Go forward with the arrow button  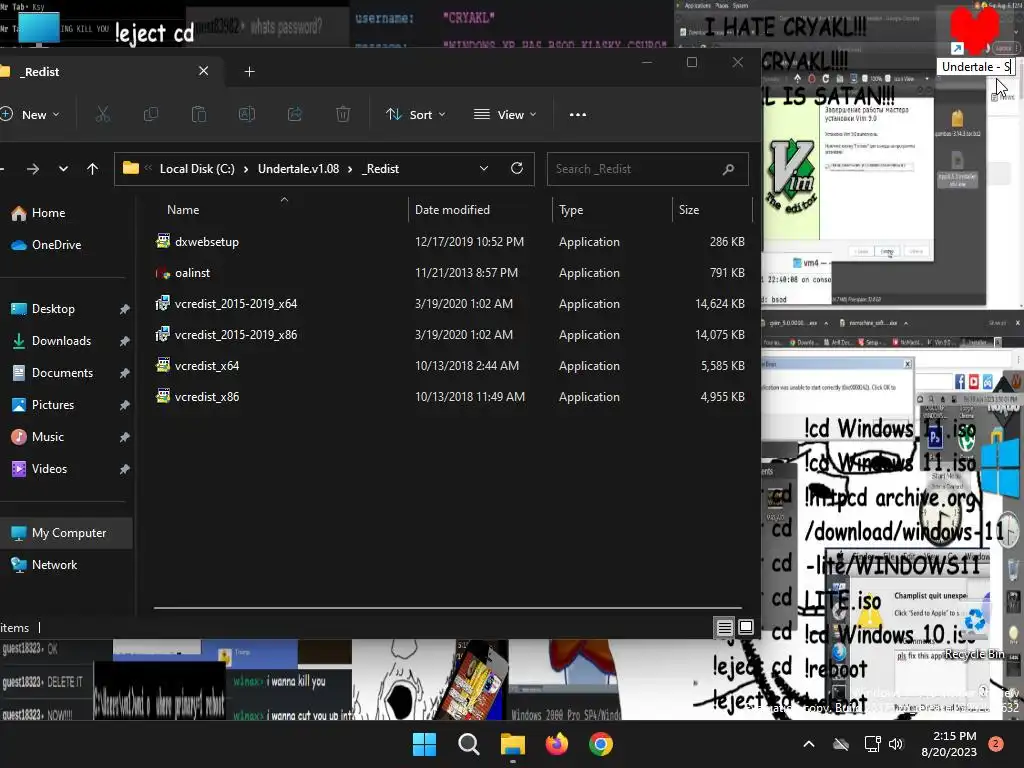pos(33,169)
